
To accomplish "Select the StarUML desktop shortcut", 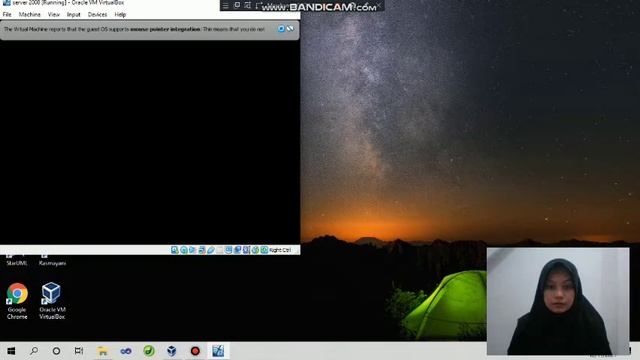I will 17,260.
